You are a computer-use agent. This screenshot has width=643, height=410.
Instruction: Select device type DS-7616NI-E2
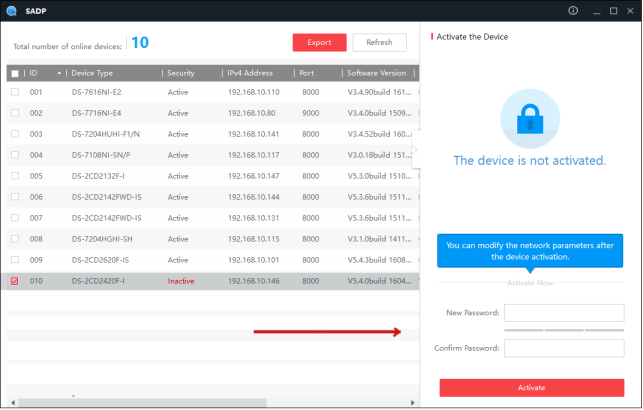pyautogui.click(x=96, y=92)
